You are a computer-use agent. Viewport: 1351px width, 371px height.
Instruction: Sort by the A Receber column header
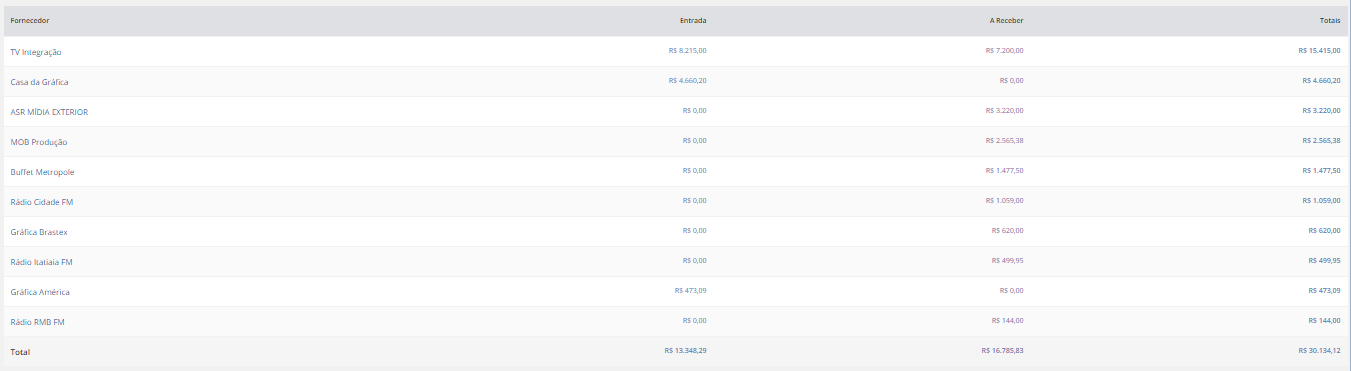(1005, 21)
